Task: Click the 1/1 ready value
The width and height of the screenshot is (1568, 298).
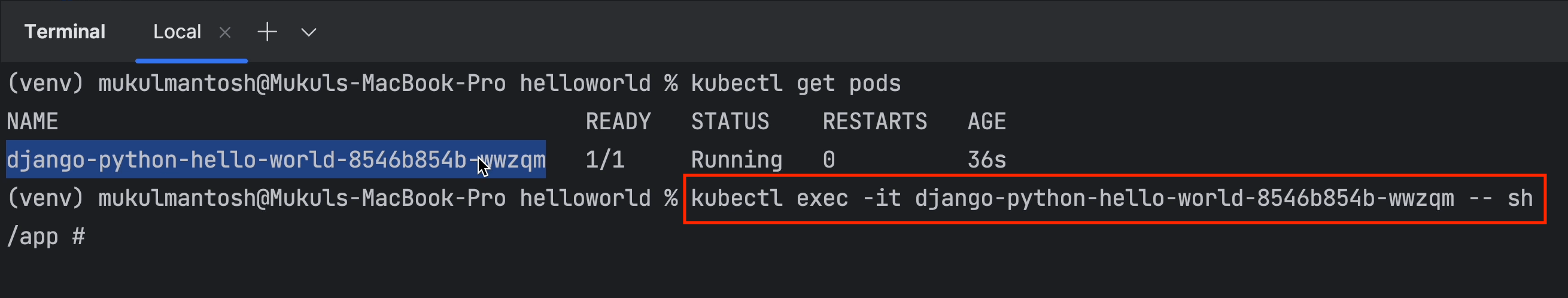Action: point(604,160)
